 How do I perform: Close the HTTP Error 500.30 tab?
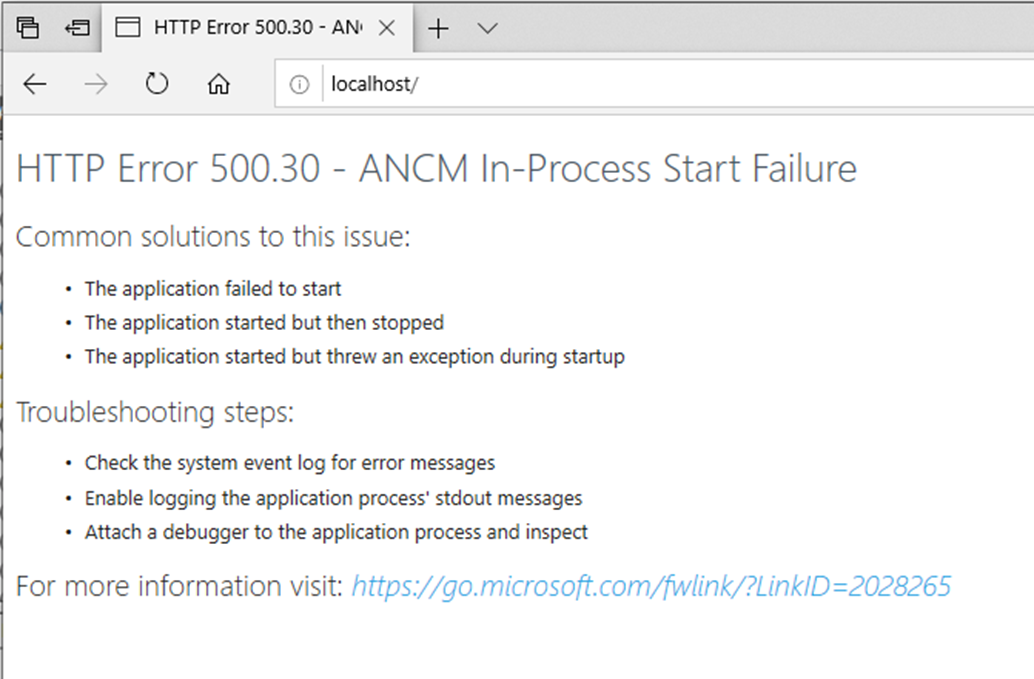pyautogui.click(x=387, y=28)
